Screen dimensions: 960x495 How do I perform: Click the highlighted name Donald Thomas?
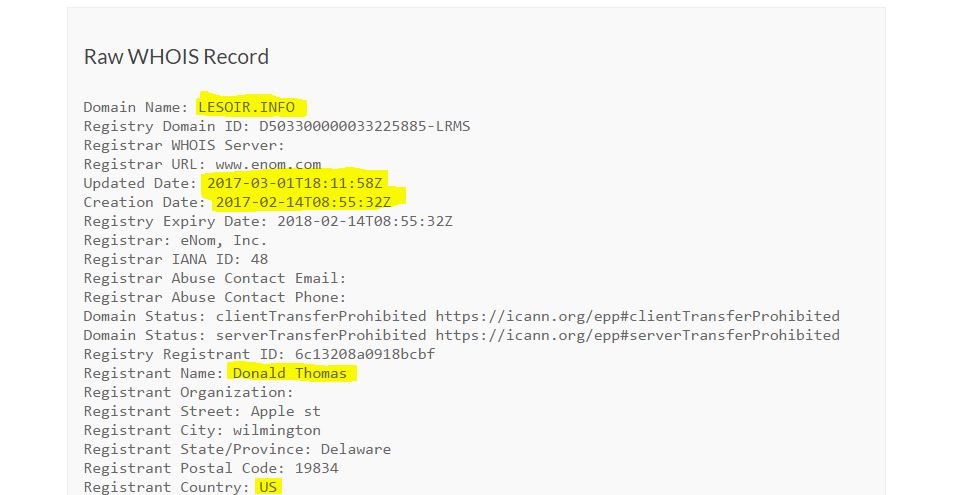tap(290, 373)
